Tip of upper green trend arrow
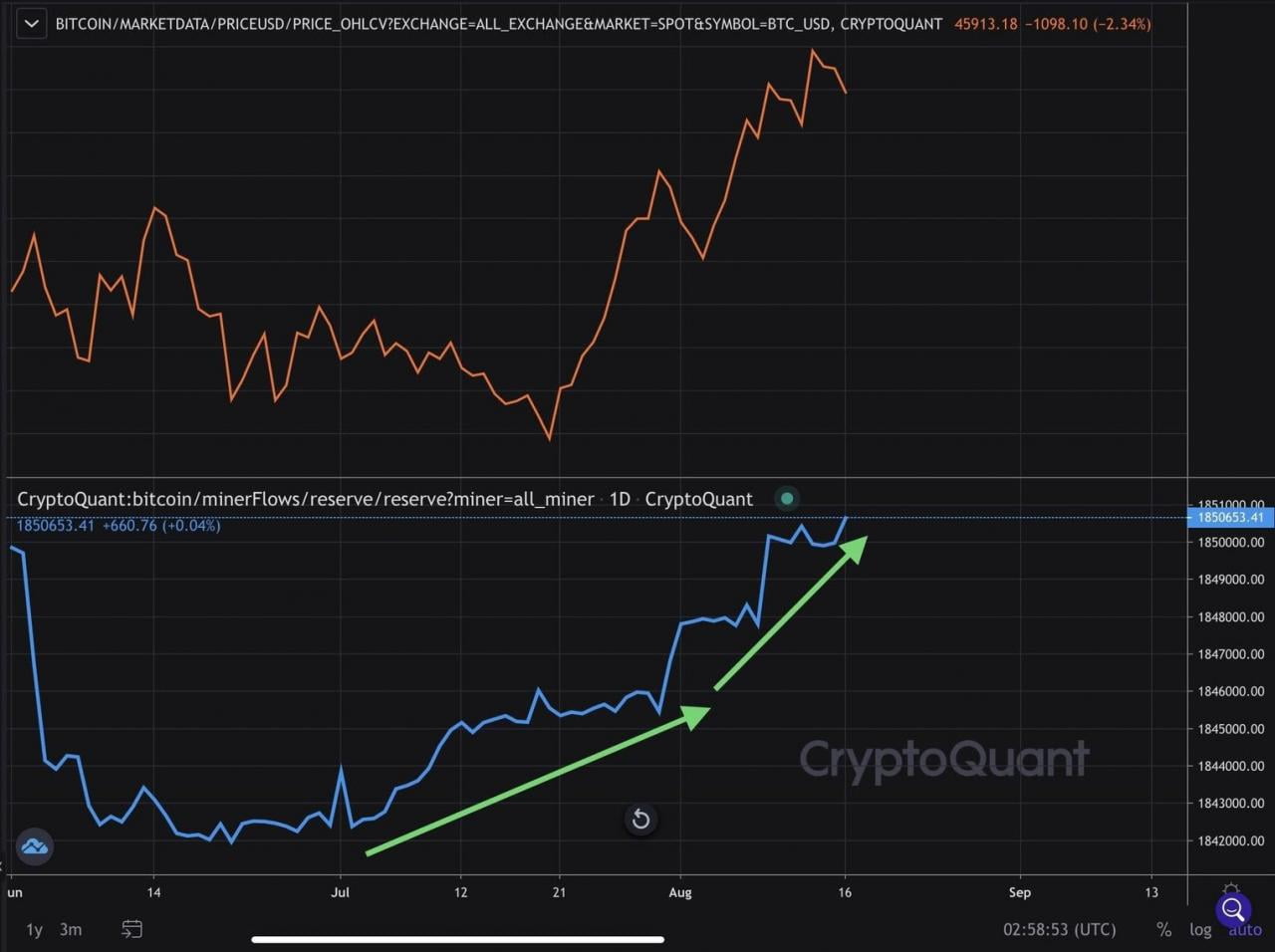The image size is (1275, 952). click(865, 539)
